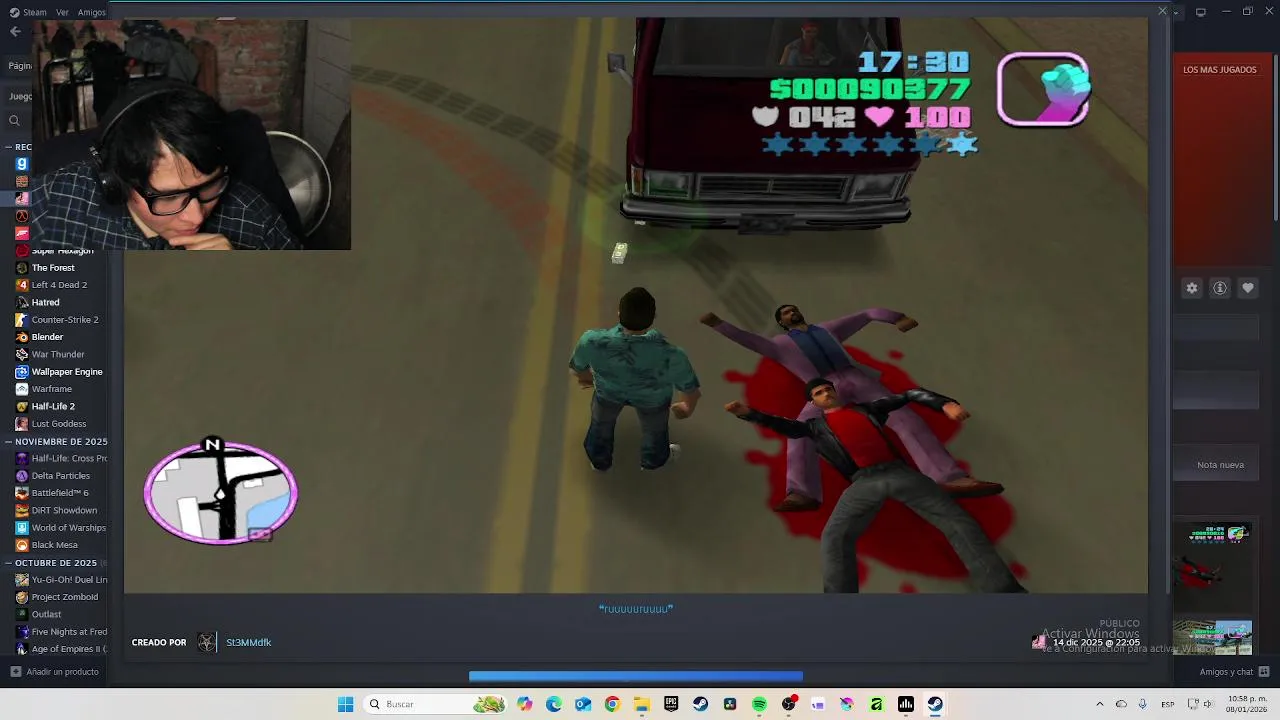The width and height of the screenshot is (1280, 720).
Task: Open game settings gear icon
Action: [1192, 288]
